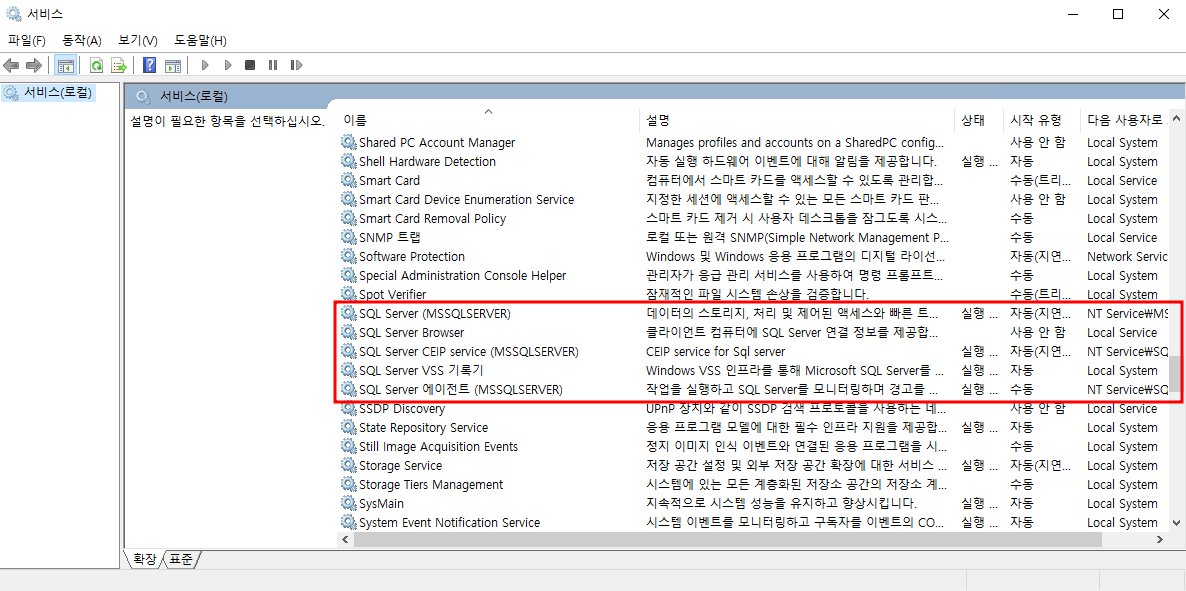Click the 'Manages profiles and accounts' description cell

[x=795, y=142]
